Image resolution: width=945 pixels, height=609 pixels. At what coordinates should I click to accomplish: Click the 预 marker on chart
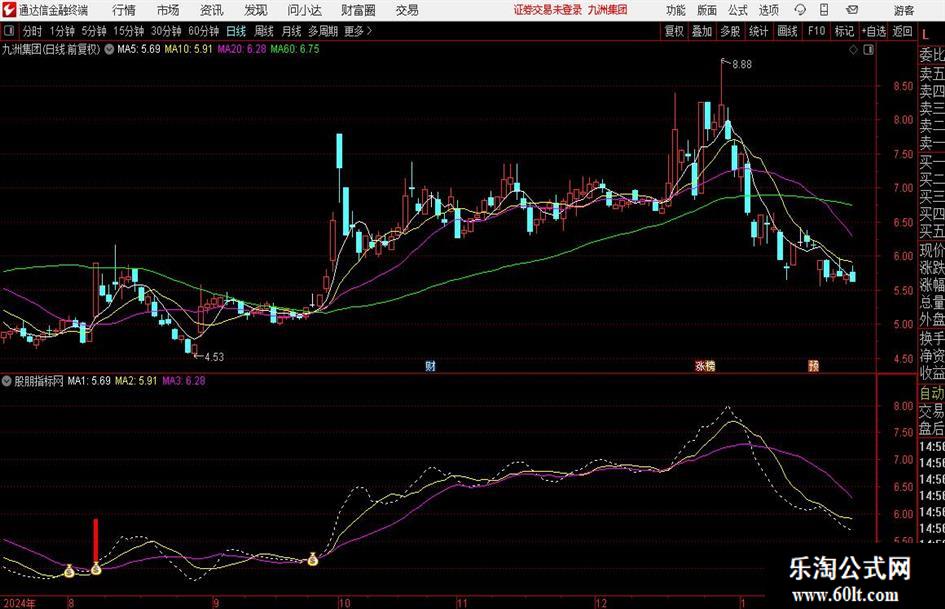tap(813, 366)
